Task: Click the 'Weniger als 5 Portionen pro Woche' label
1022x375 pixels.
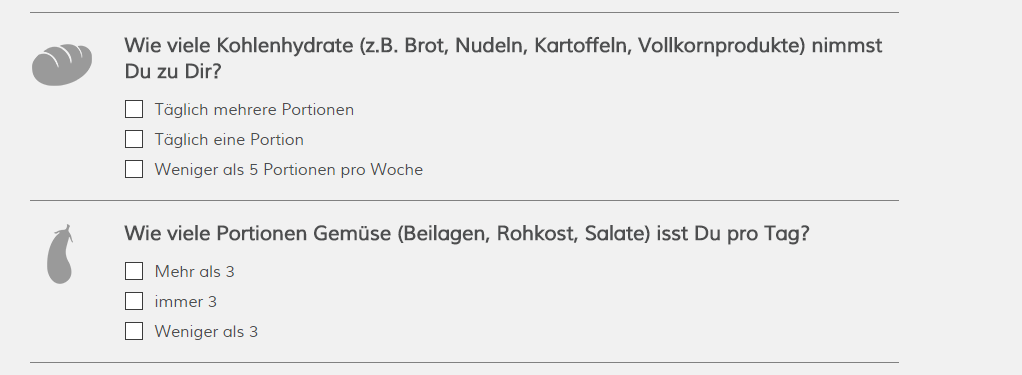Action: tap(289, 170)
